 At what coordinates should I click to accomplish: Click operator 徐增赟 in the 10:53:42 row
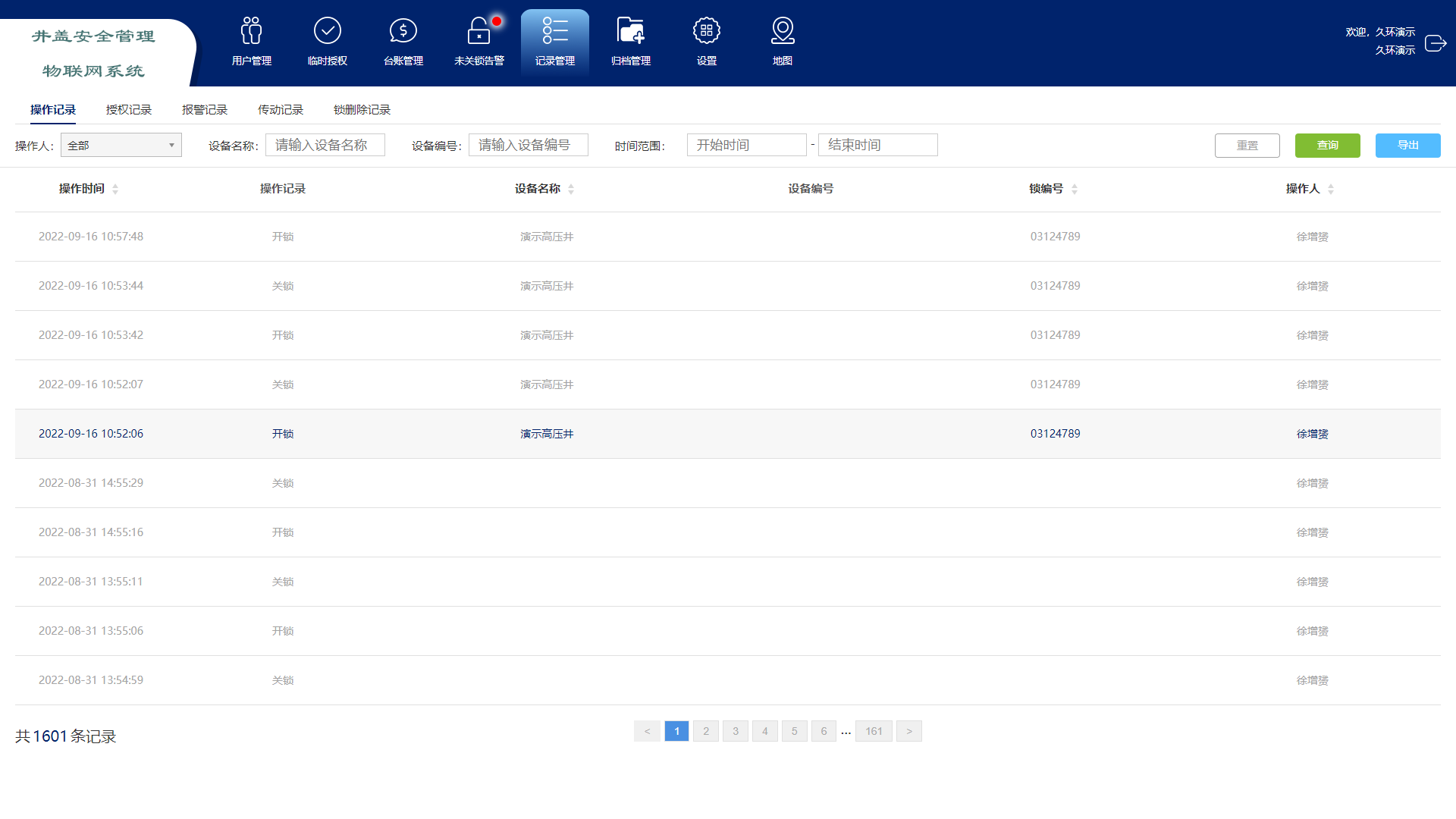click(1312, 335)
